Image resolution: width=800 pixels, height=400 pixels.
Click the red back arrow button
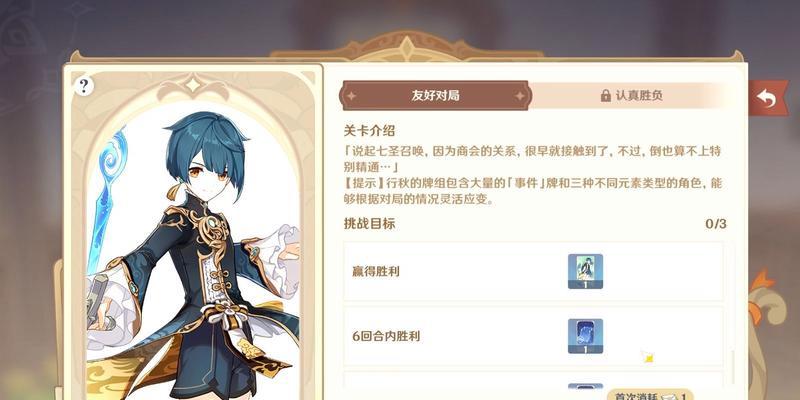(x=767, y=98)
